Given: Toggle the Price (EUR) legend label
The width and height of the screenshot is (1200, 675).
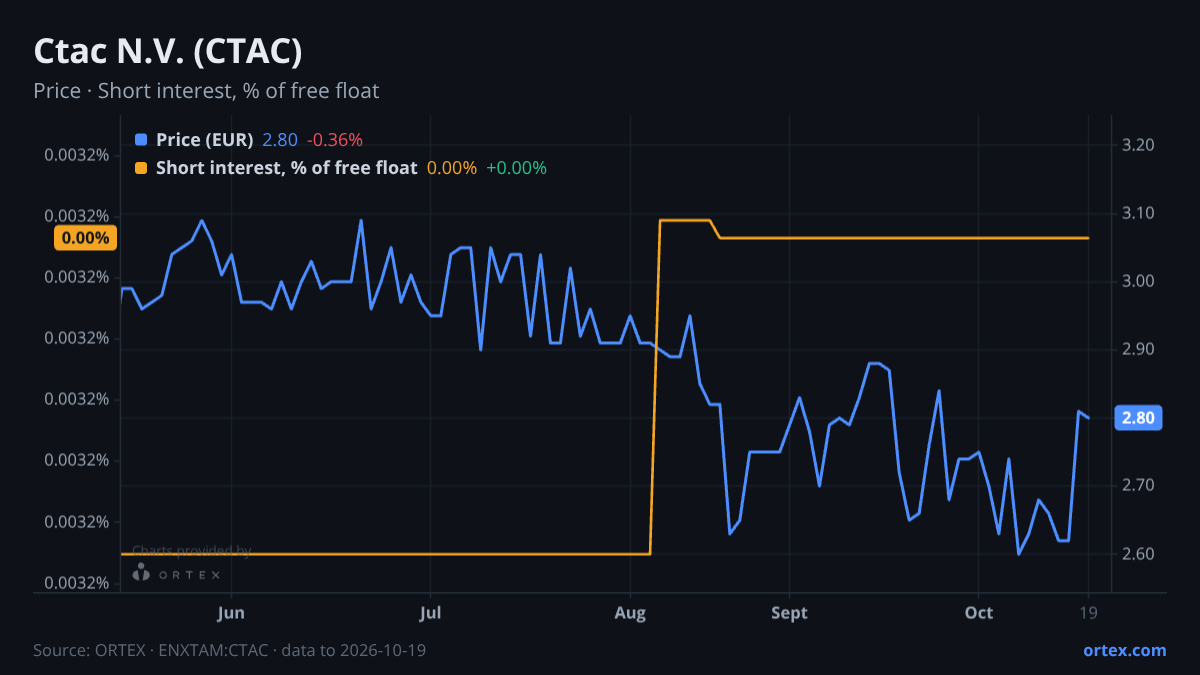Looking at the screenshot, I should point(205,140).
